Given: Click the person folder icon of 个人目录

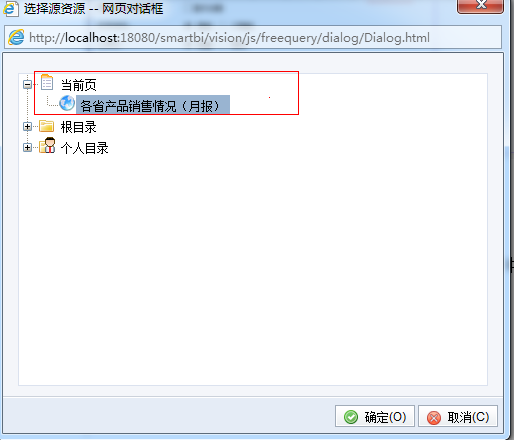Looking at the screenshot, I should tap(47, 145).
